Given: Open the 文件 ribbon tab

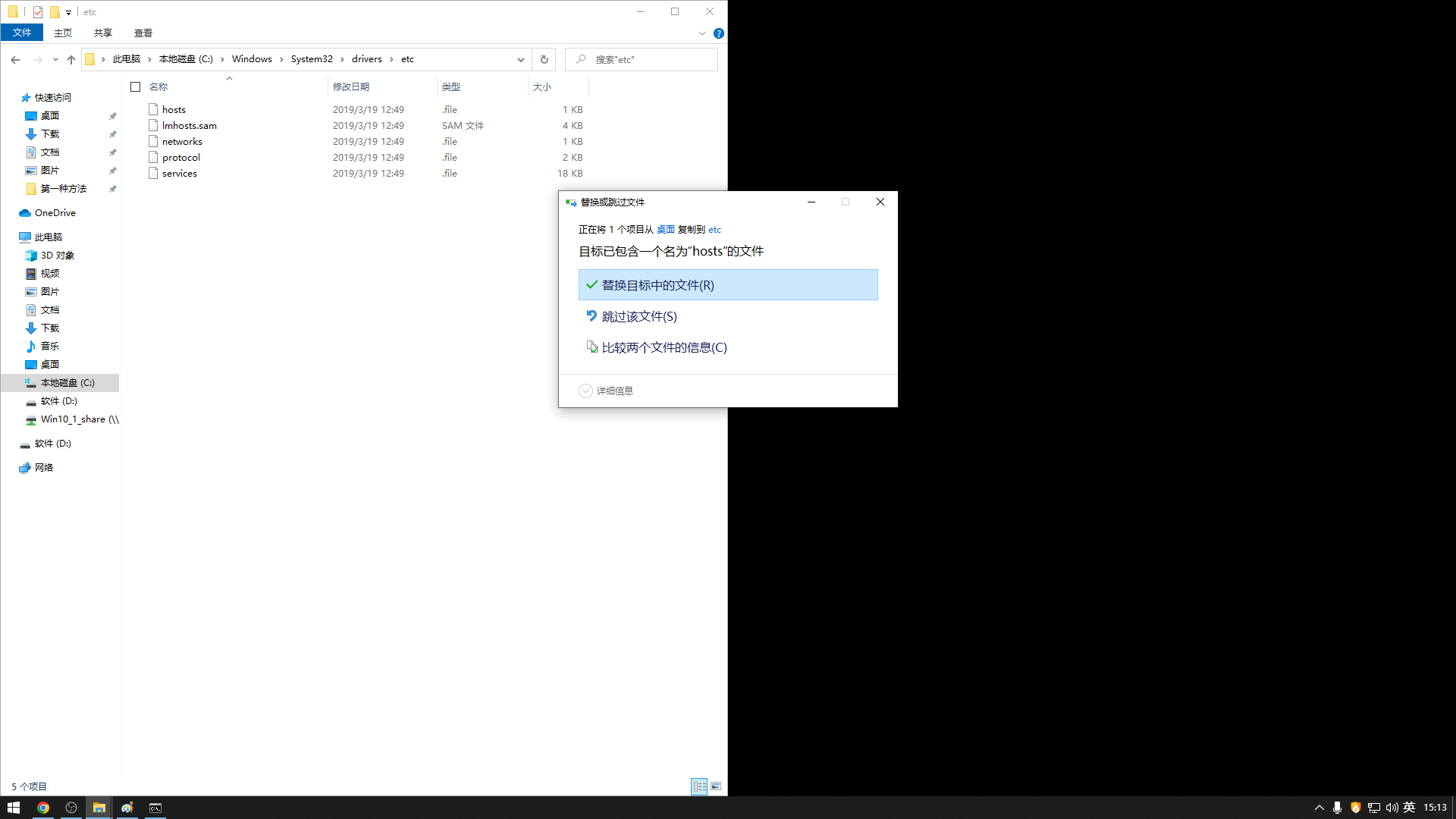Looking at the screenshot, I should click(x=22, y=33).
